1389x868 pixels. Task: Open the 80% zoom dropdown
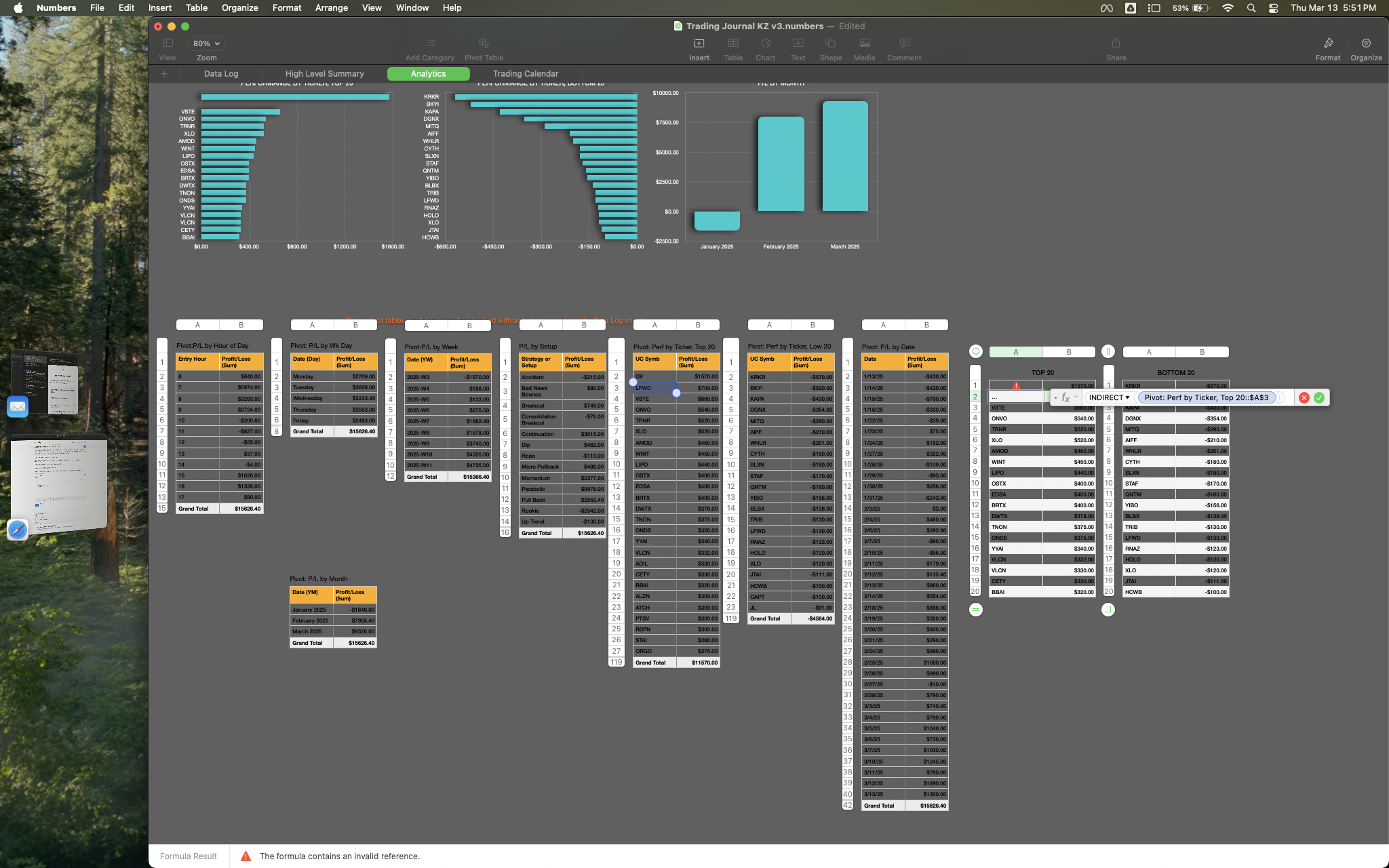point(206,43)
